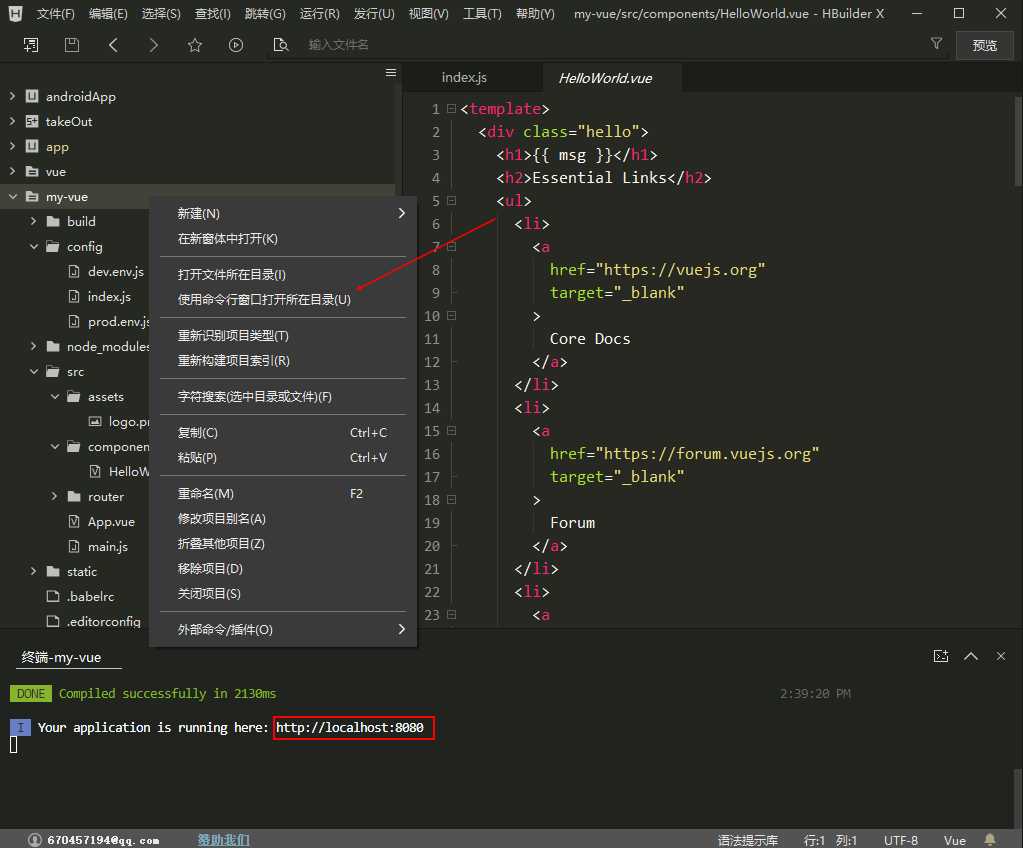1023x848 pixels.
Task: Open the 文件(F) menu
Action: [55, 13]
